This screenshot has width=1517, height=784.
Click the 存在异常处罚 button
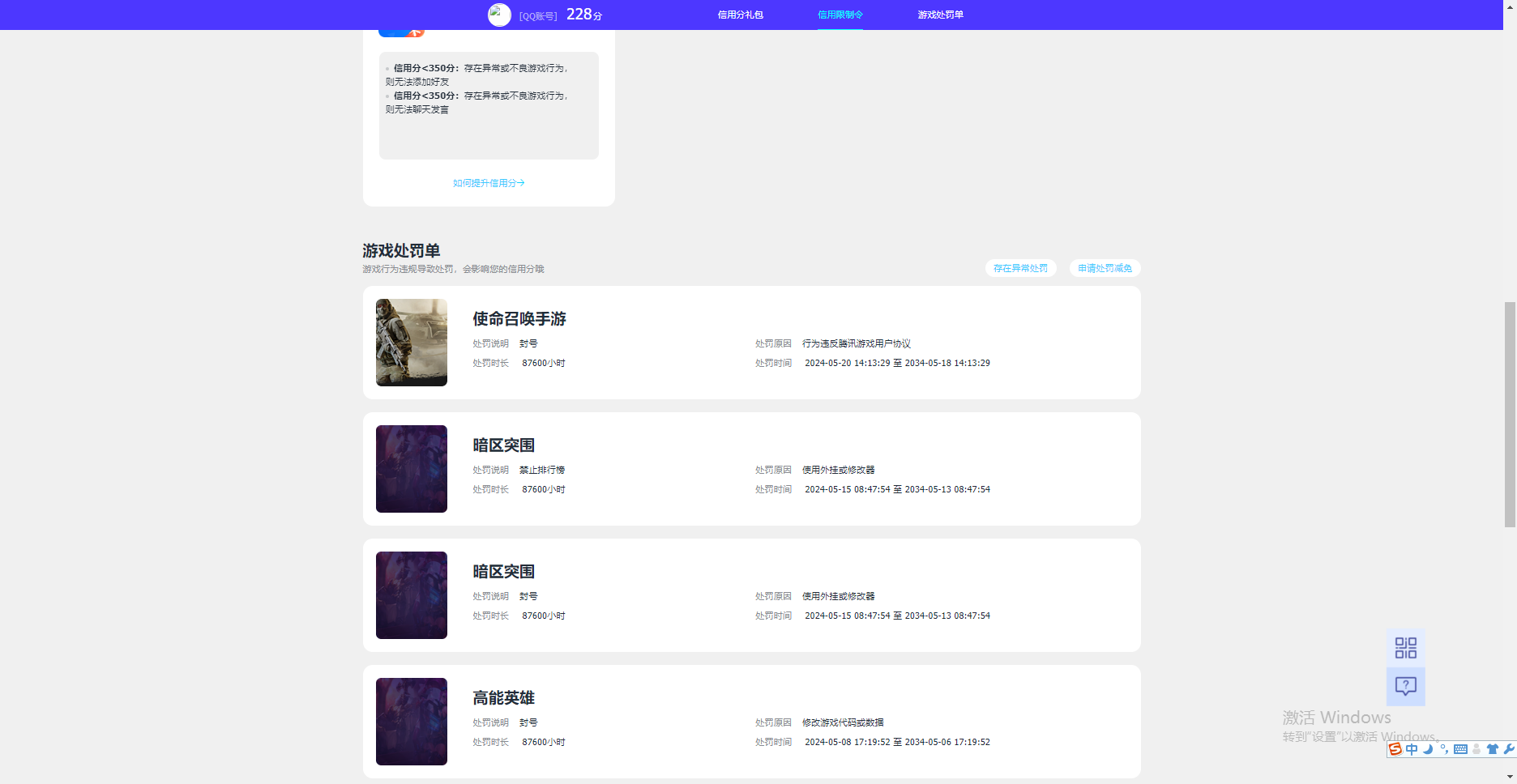[x=1021, y=268]
